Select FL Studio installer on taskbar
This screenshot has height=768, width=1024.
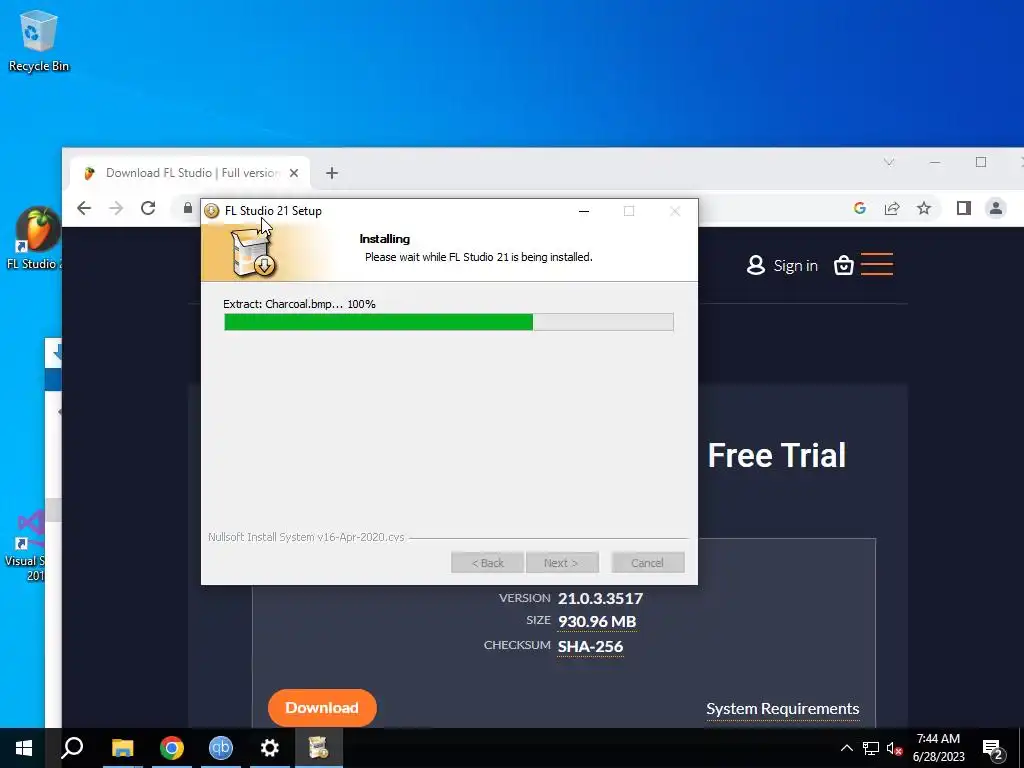(319, 748)
